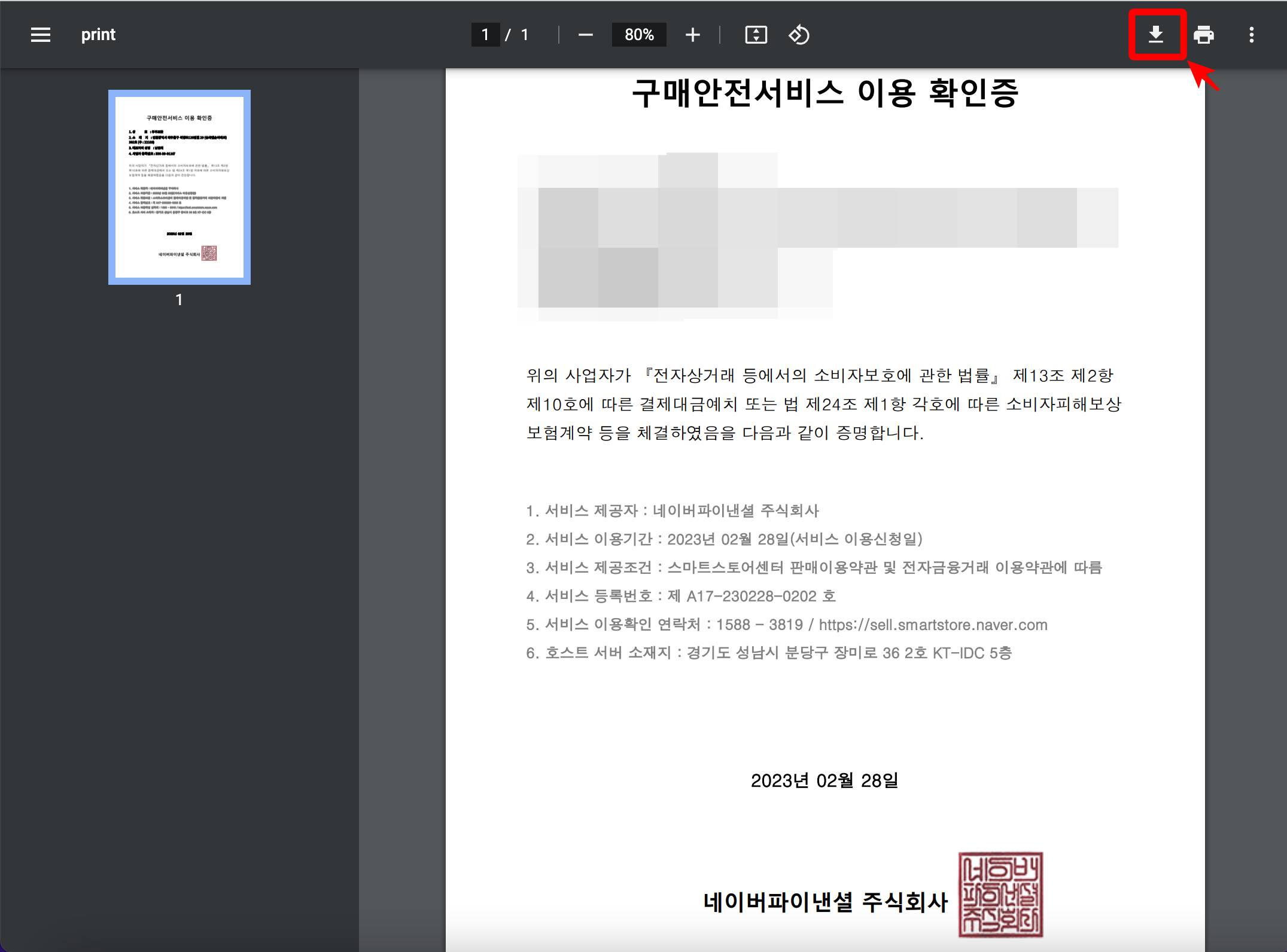Collapse the thumbnail panel via menu icon

(x=40, y=34)
